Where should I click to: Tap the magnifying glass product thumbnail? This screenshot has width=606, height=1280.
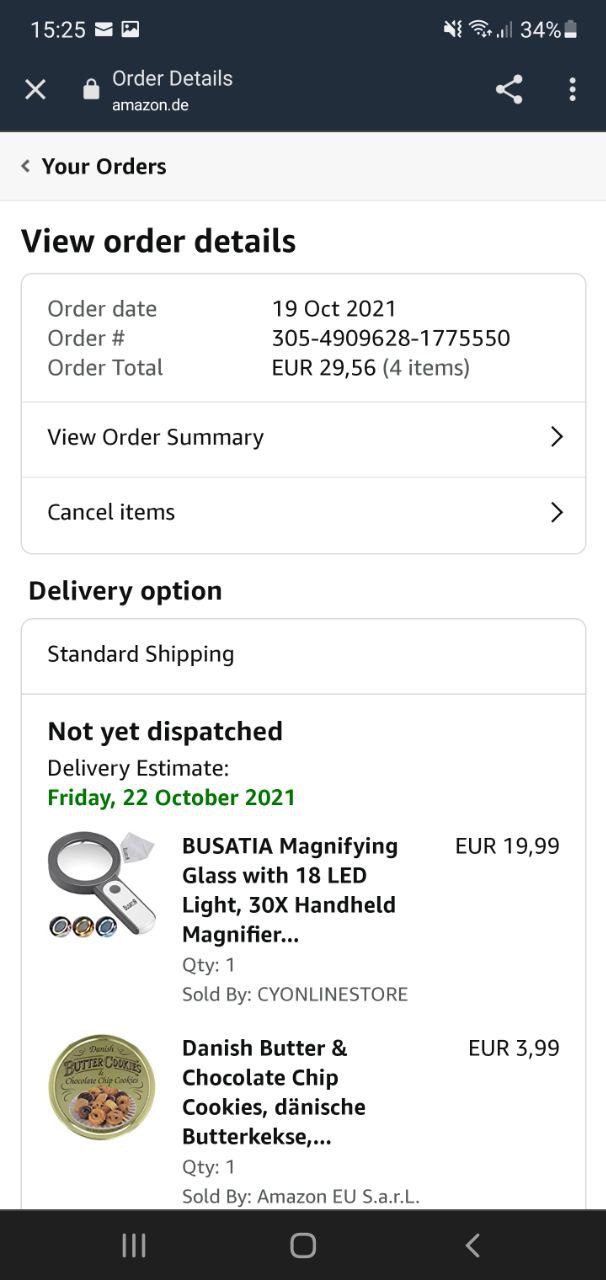coord(101,884)
